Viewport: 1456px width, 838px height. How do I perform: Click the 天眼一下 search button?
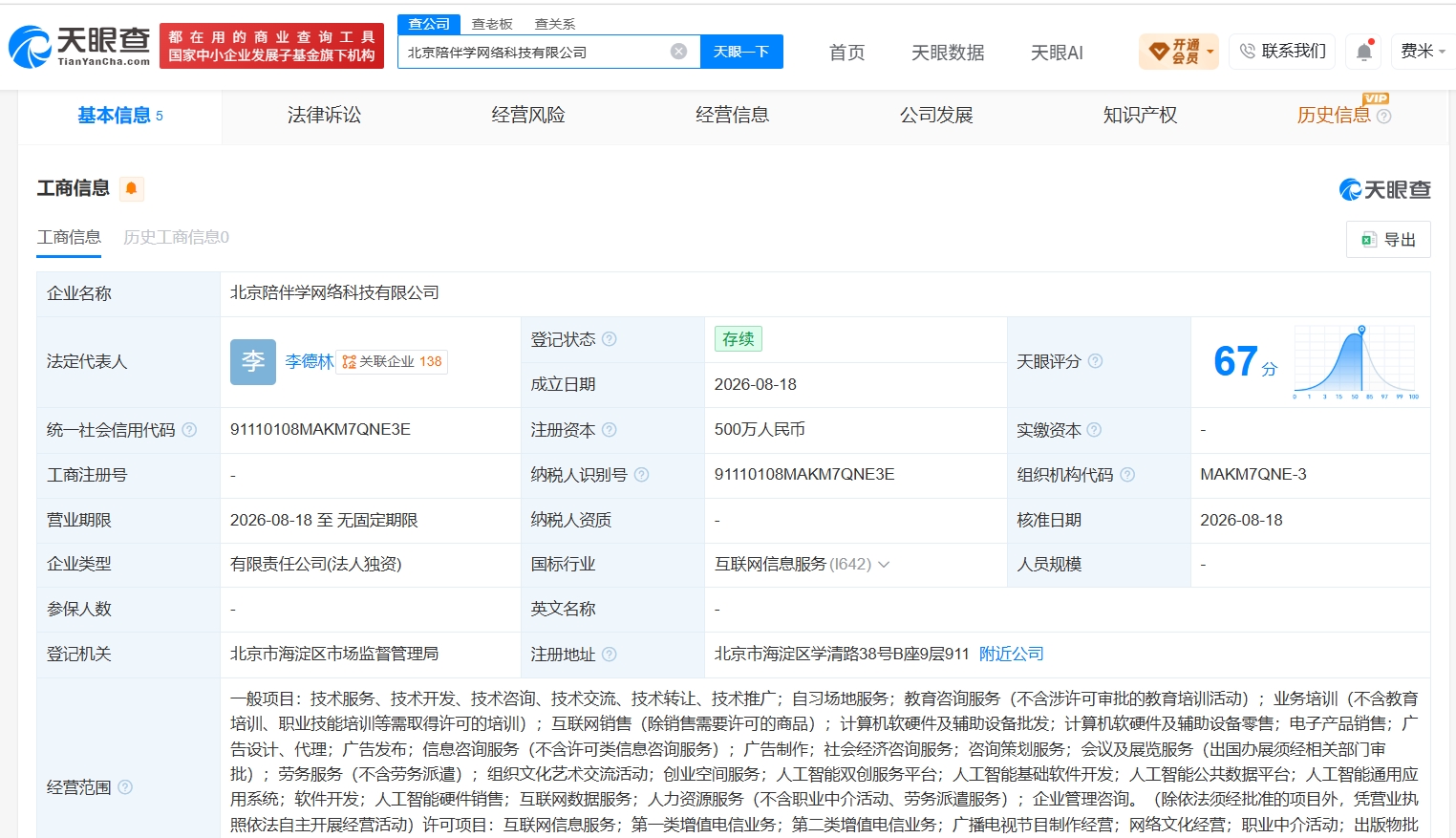(741, 52)
